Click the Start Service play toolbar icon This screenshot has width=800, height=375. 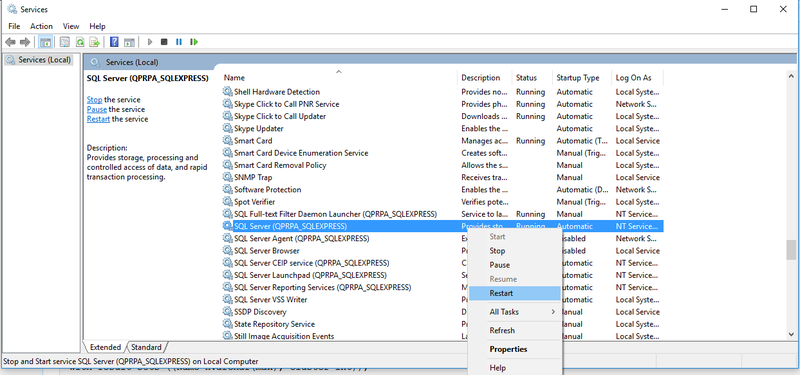(x=150, y=42)
